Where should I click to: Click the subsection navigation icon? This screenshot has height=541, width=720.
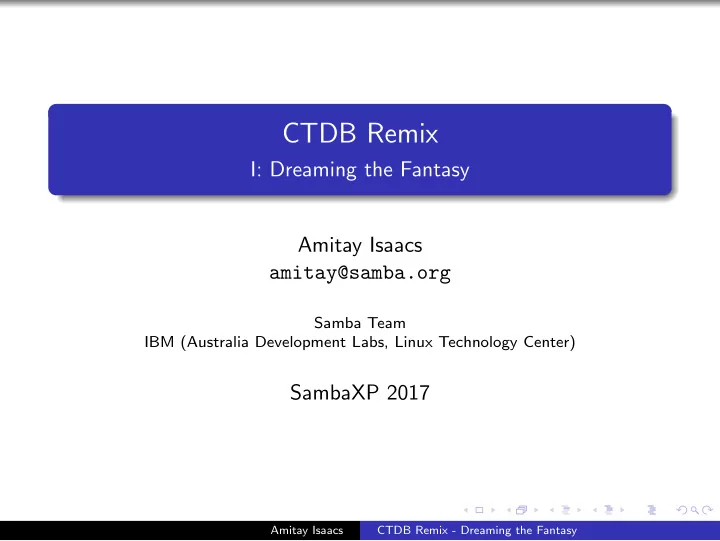[566, 510]
